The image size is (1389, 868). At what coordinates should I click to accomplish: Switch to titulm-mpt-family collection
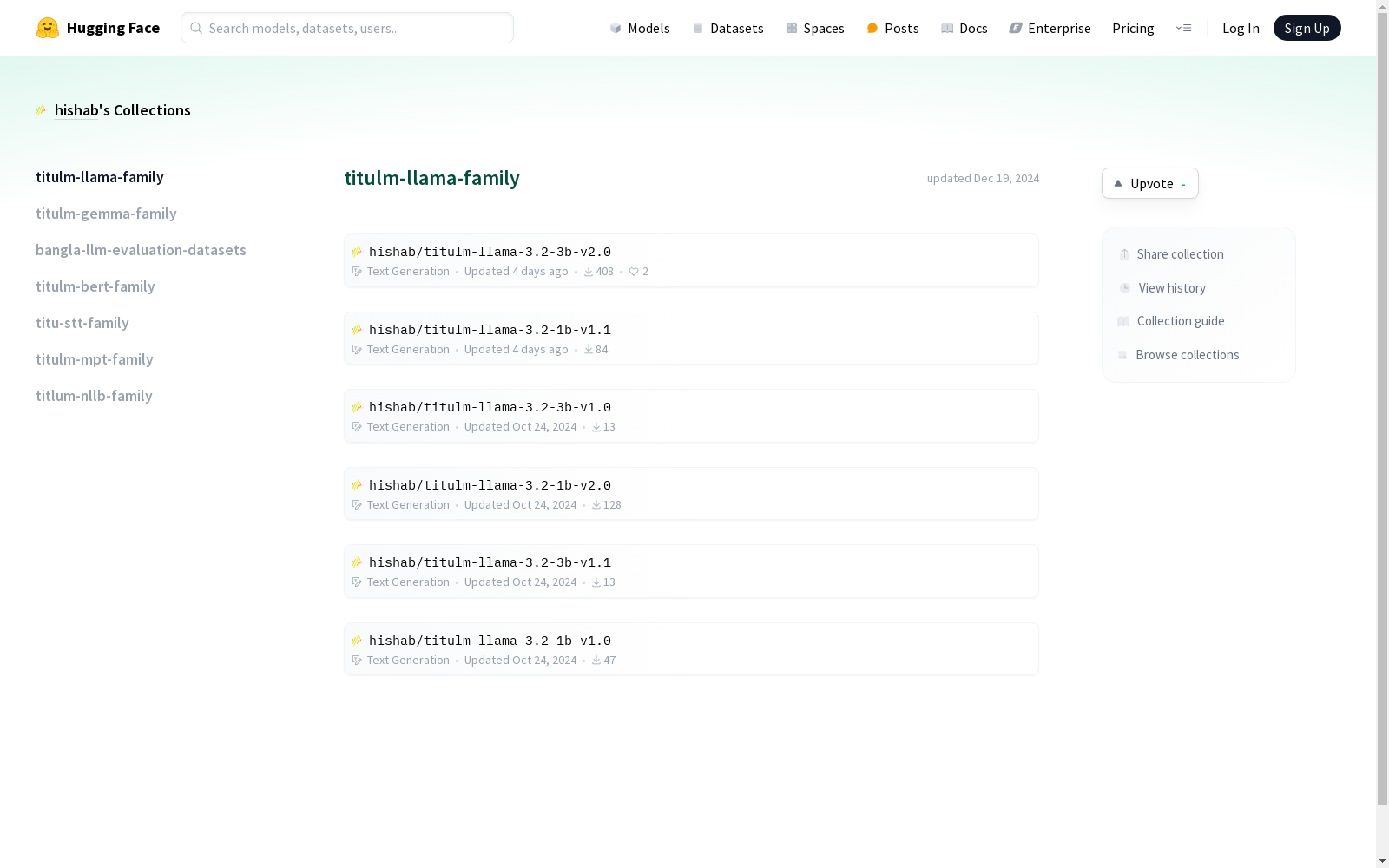pos(95,359)
